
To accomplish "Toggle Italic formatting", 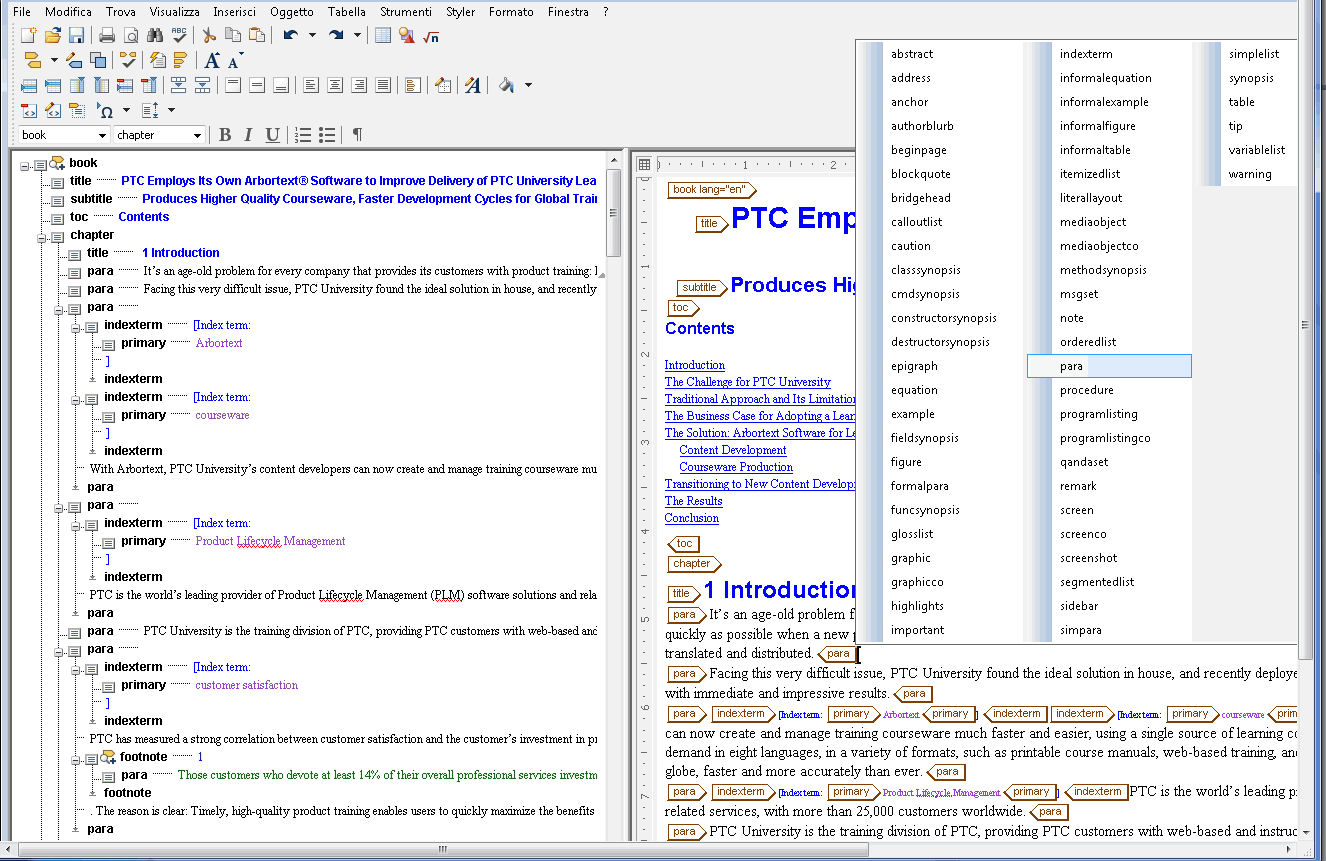I will click(248, 135).
